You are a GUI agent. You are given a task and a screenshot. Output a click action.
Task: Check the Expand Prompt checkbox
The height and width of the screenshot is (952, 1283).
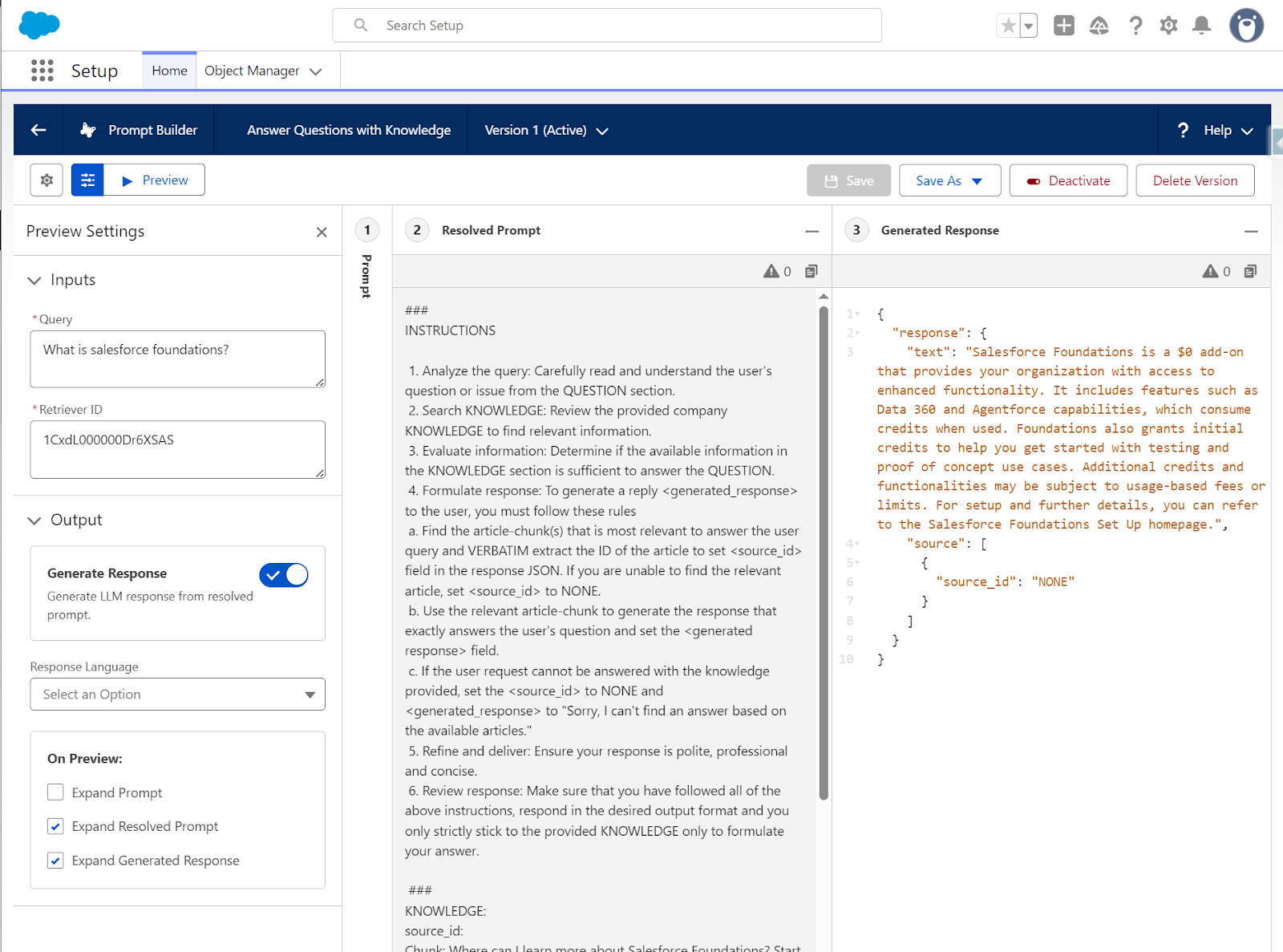pyautogui.click(x=55, y=792)
